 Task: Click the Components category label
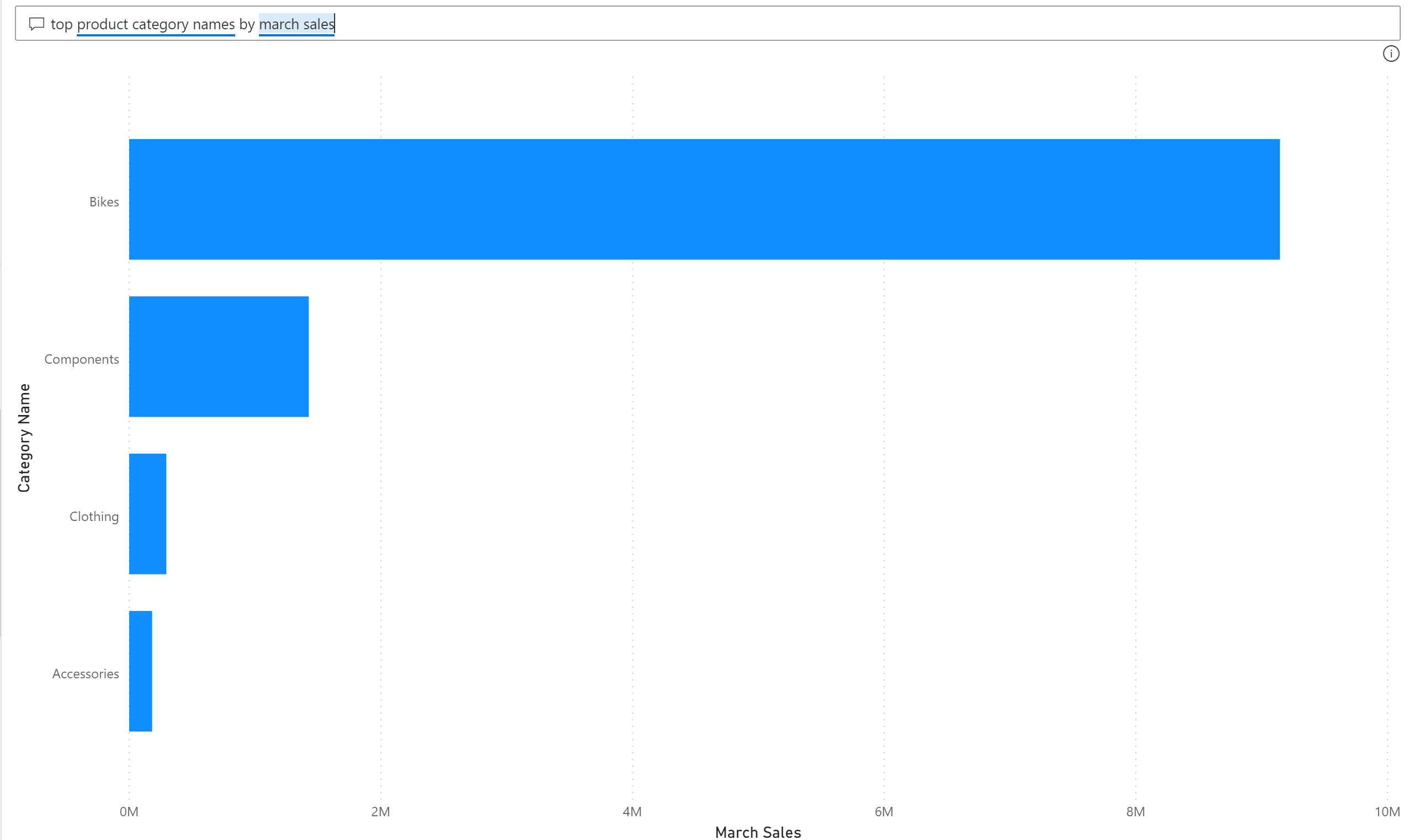[x=82, y=359]
